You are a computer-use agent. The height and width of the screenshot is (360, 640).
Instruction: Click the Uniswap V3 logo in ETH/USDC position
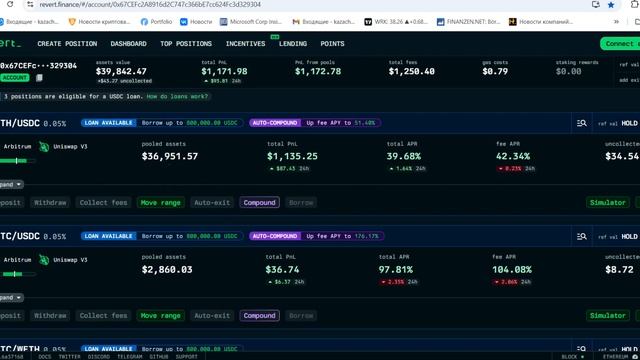44,147
